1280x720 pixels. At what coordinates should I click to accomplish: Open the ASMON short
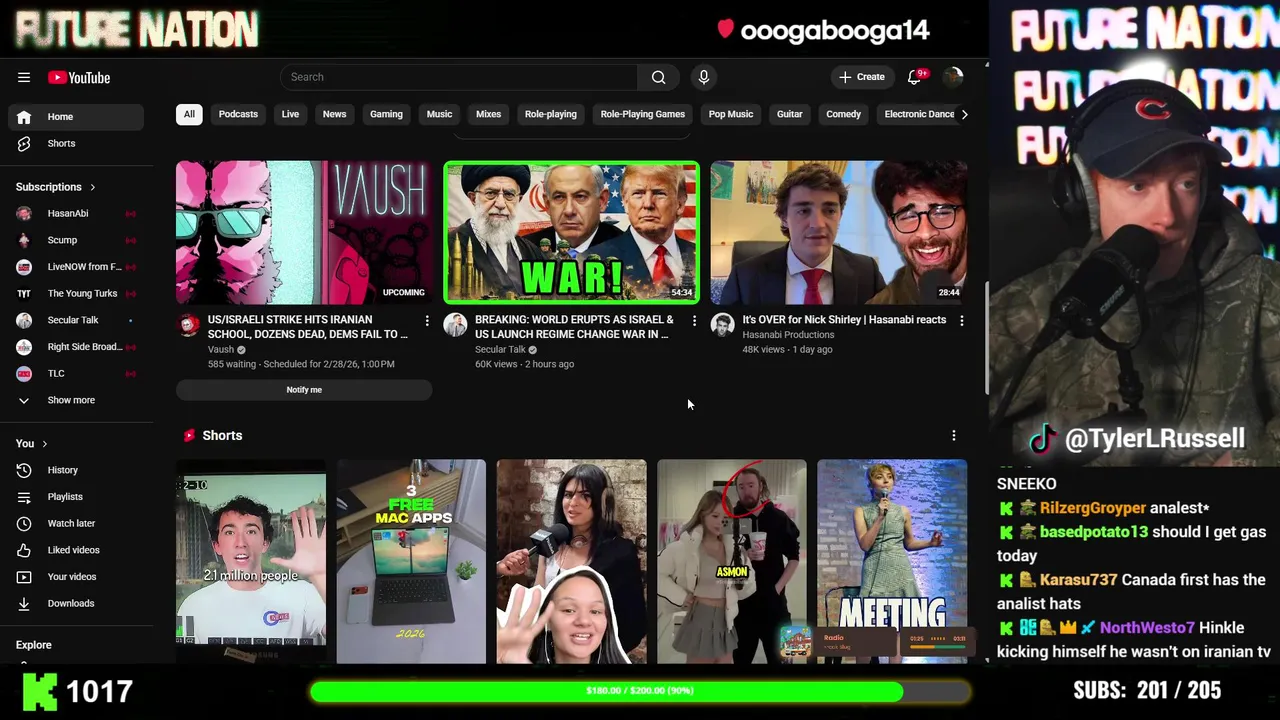pyautogui.click(x=732, y=561)
